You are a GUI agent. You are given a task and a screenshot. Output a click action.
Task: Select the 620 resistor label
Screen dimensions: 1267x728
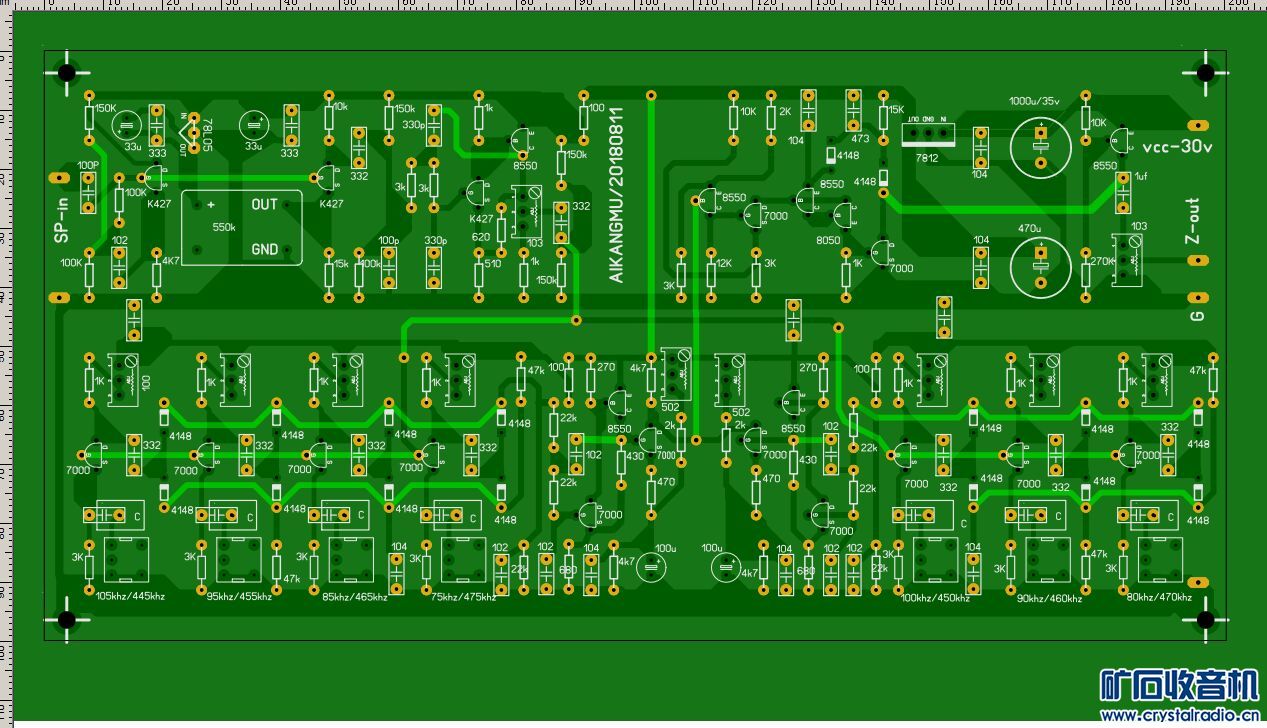click(481, 238)
